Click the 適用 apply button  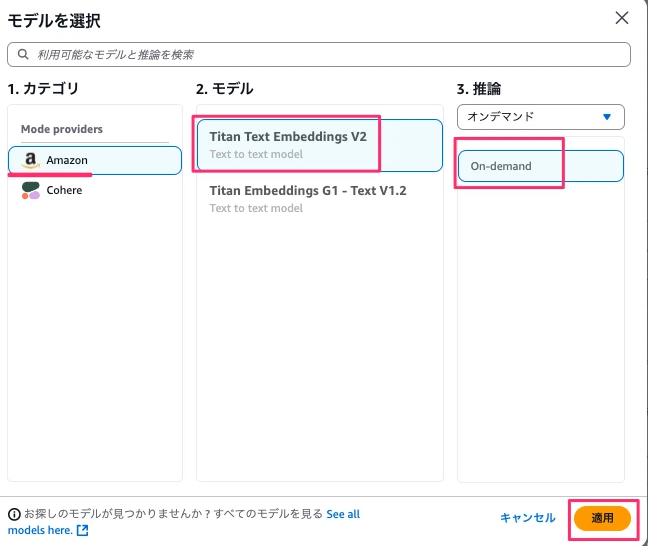(602, 518)
